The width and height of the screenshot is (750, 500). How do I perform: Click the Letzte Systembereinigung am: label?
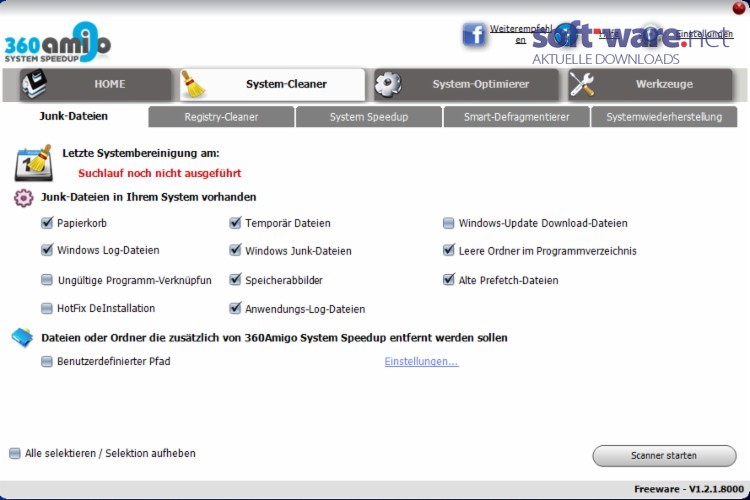point(141,154)
